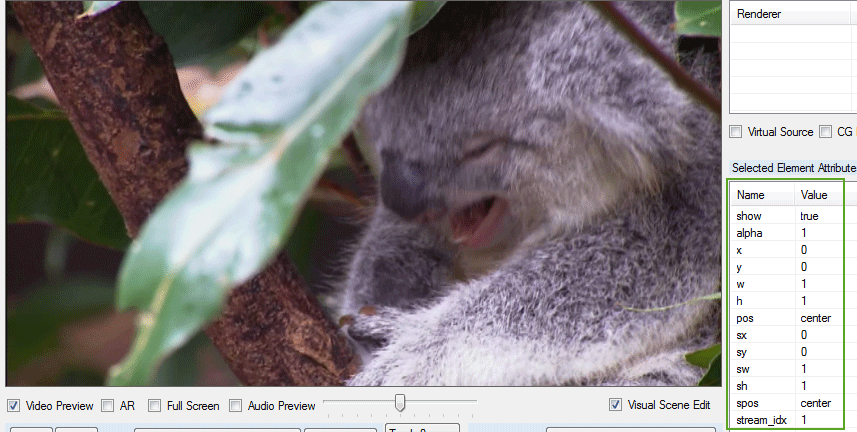Select the 'sy' attribute name
Screen dimensions: 857x432
coord(742,352)
